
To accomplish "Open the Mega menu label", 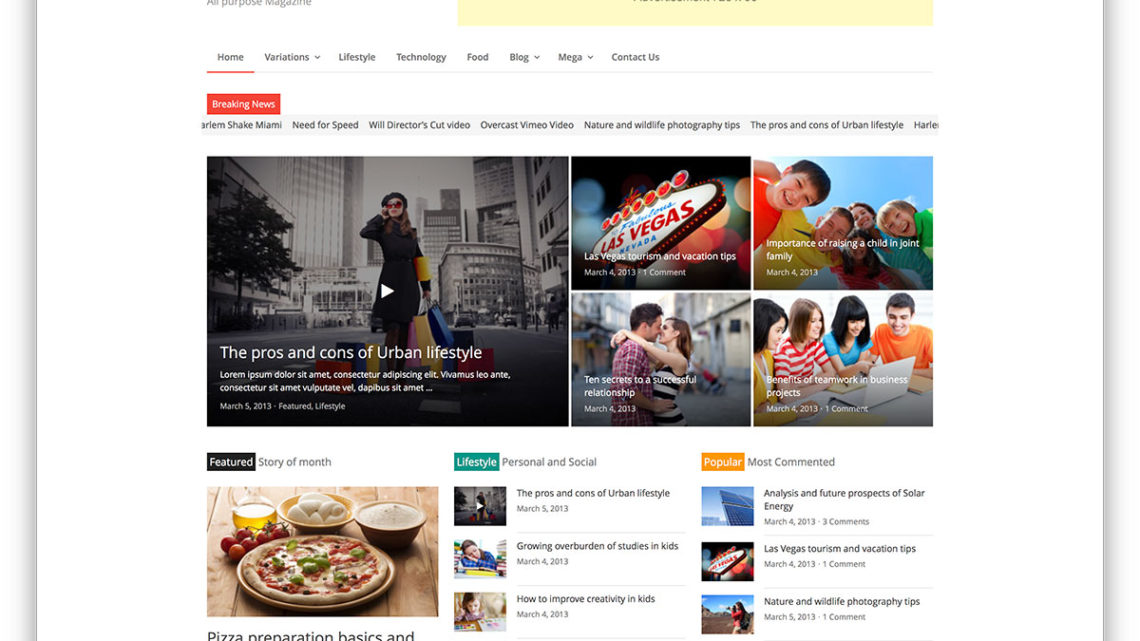I will coord(570,57).
